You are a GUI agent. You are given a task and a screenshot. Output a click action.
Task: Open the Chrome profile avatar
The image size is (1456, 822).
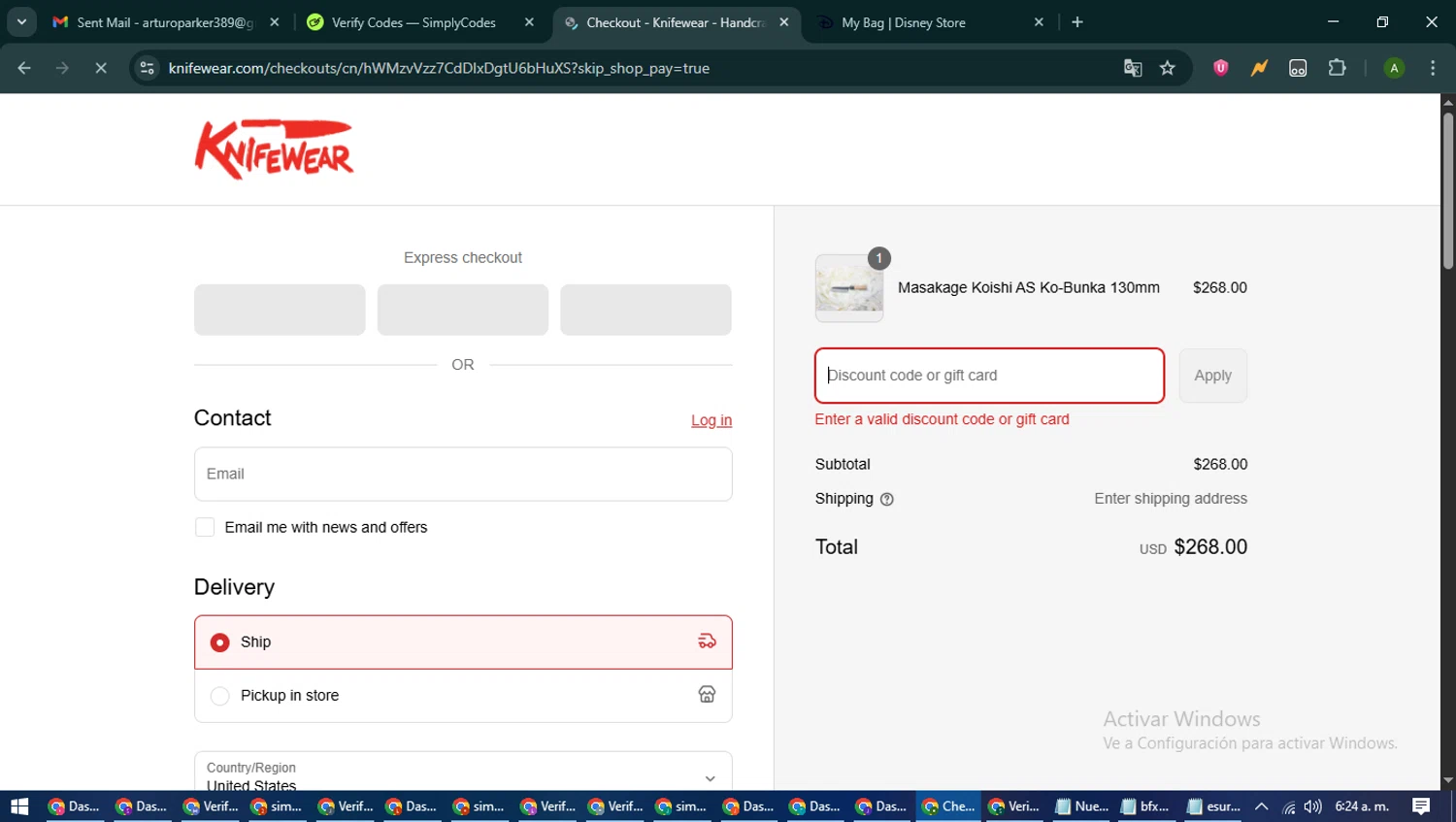click(1394, 68)
